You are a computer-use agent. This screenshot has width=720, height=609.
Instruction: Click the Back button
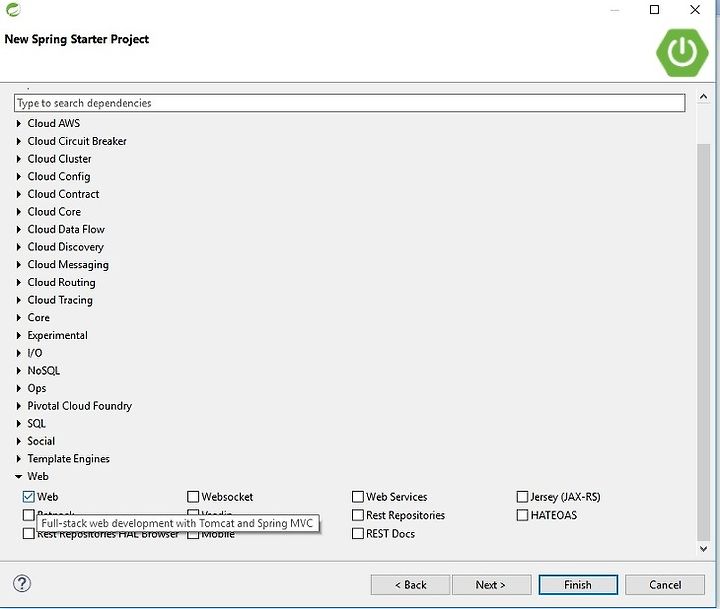[x=411, y=585]
